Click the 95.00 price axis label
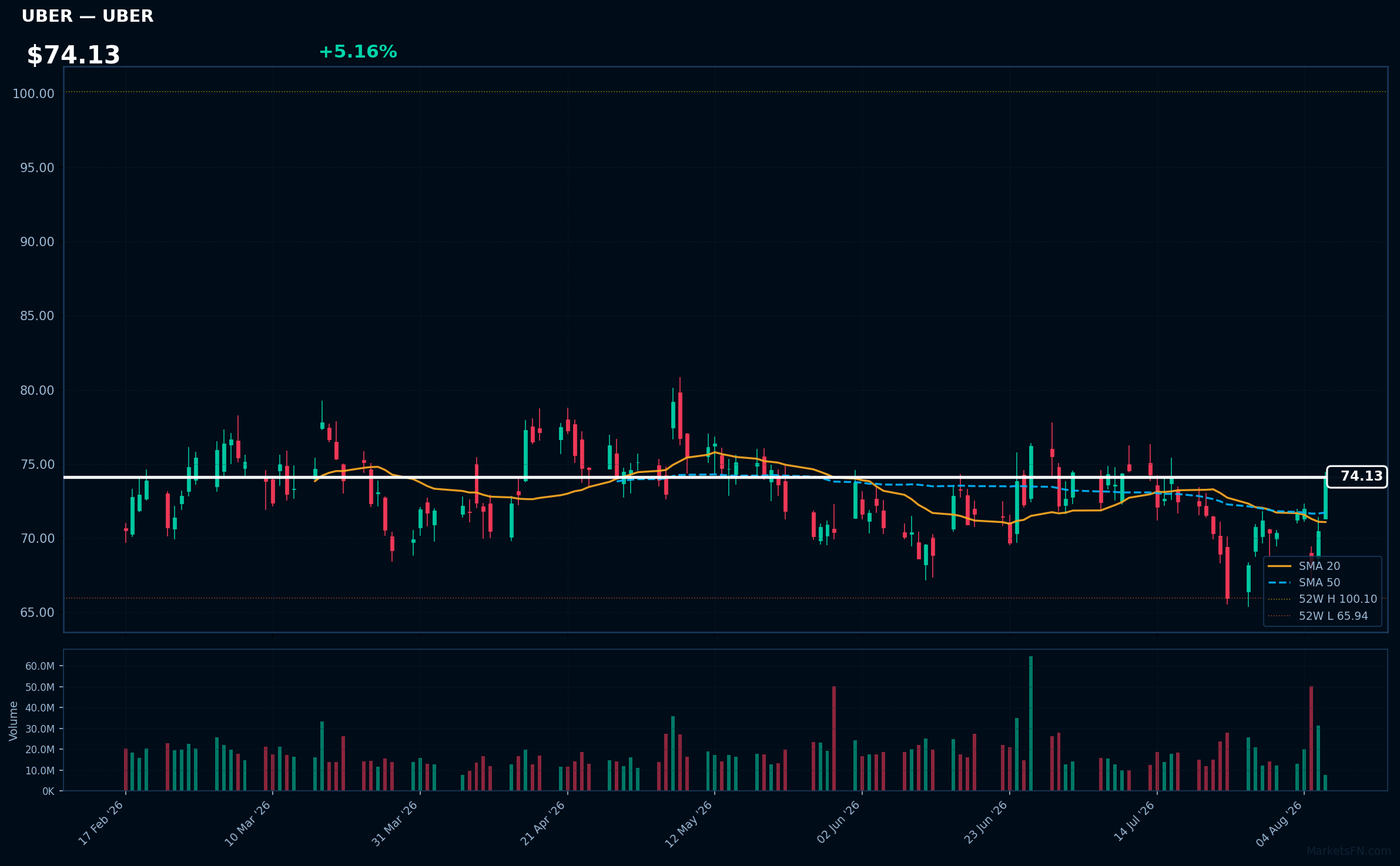This screenshot has height=866, width=1400. (37, 168)
